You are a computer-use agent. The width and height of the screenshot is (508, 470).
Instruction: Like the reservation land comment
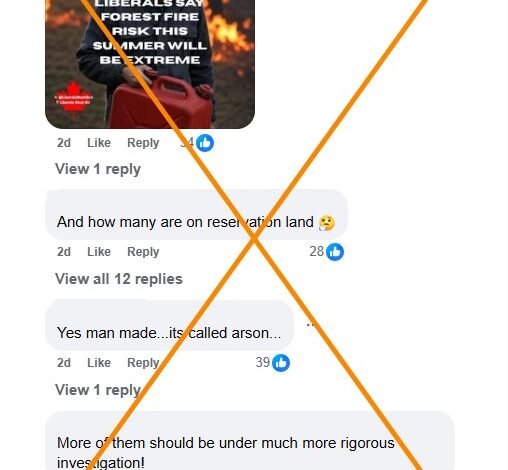[x=99, y=252]
